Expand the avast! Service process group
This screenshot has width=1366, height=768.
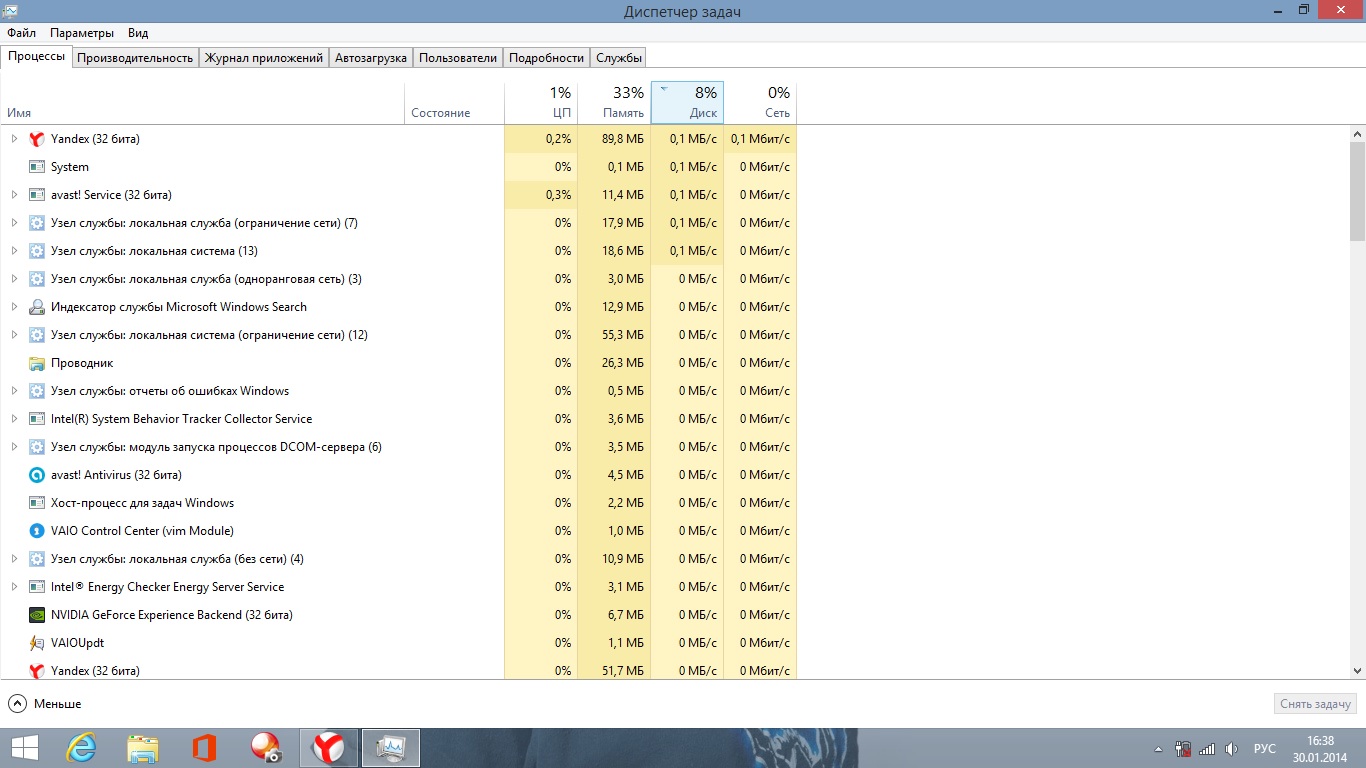tap(14, 195)
